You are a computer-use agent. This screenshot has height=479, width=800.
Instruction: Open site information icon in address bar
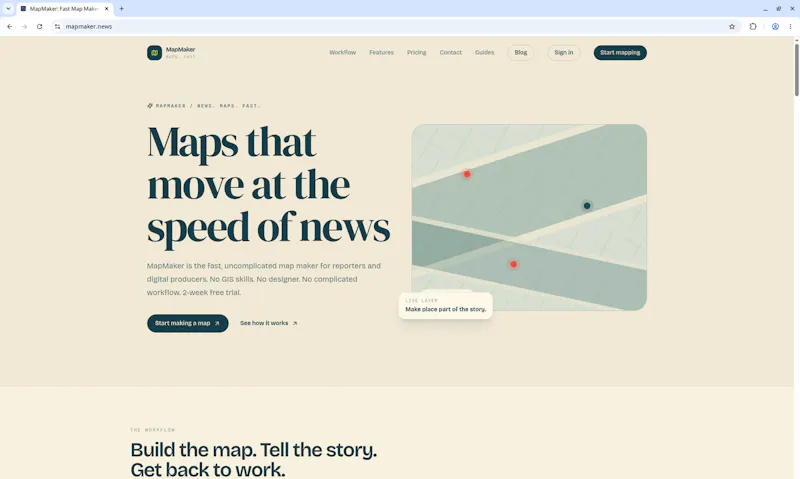pyautogui.click(x=57, y=27)
